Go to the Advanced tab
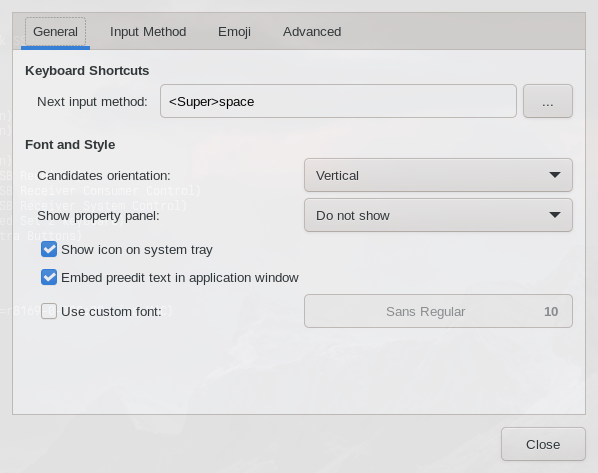 point(312,32)
